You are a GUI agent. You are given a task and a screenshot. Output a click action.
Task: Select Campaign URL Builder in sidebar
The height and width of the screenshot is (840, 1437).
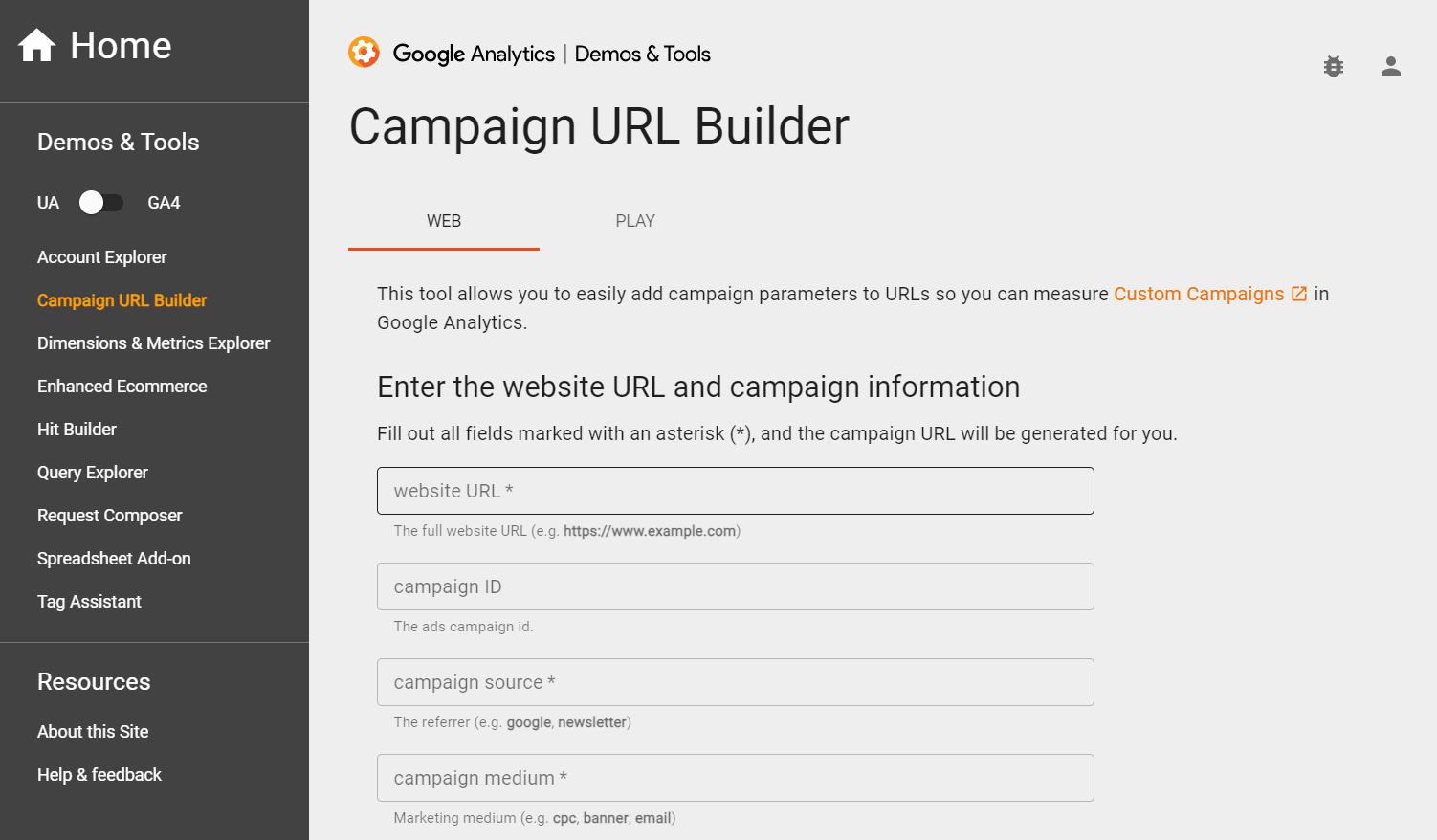click(122, 299)
